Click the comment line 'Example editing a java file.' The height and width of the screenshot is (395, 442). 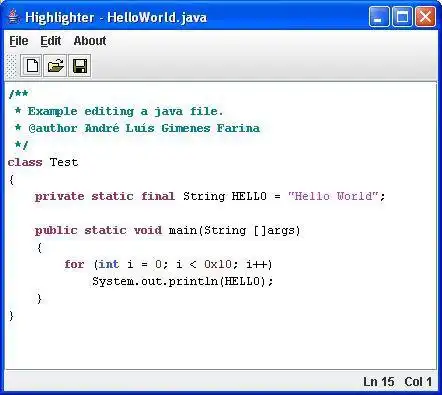tap(125, 112)
